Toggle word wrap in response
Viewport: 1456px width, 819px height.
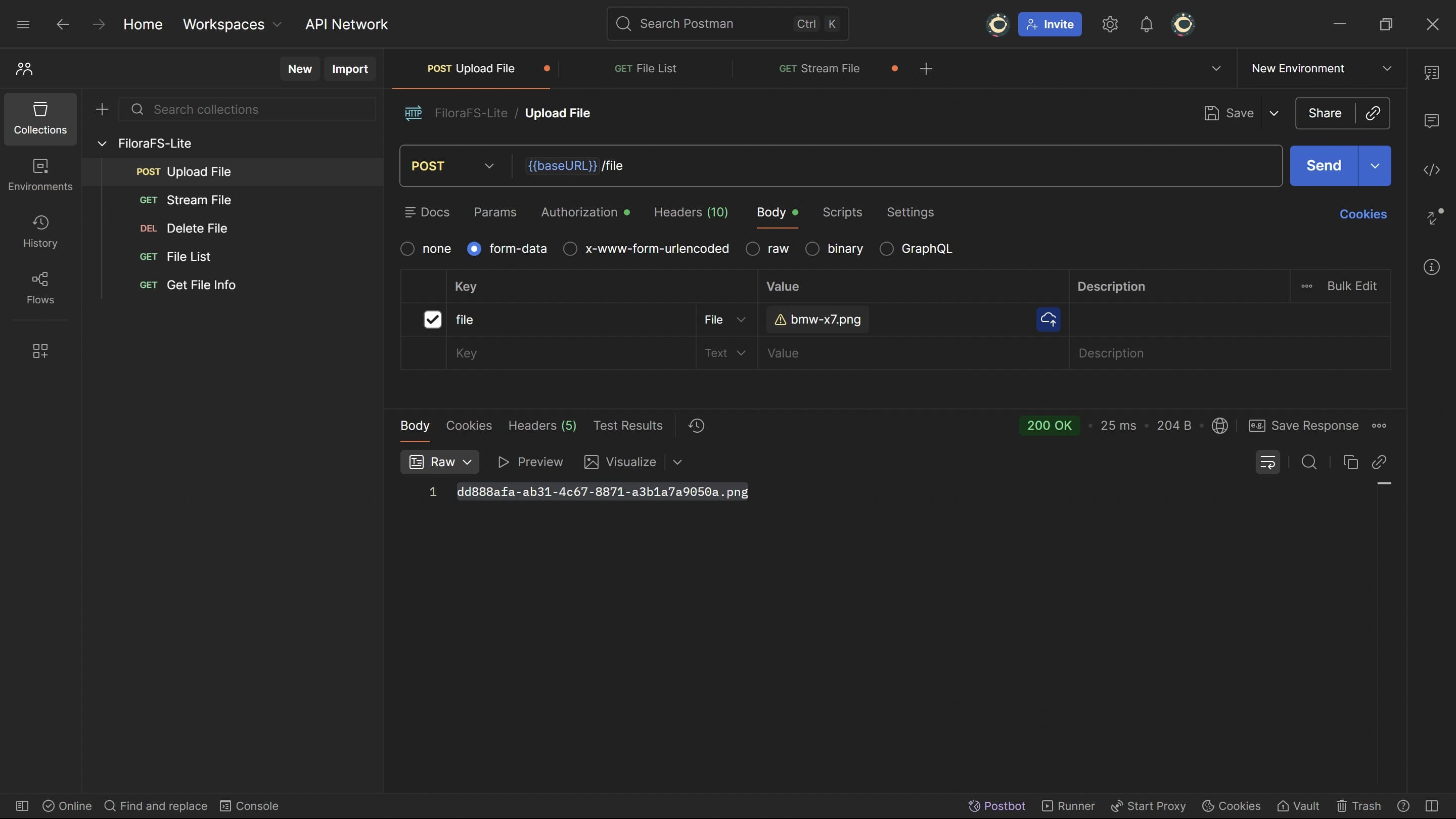click(x=1268, y=462)
